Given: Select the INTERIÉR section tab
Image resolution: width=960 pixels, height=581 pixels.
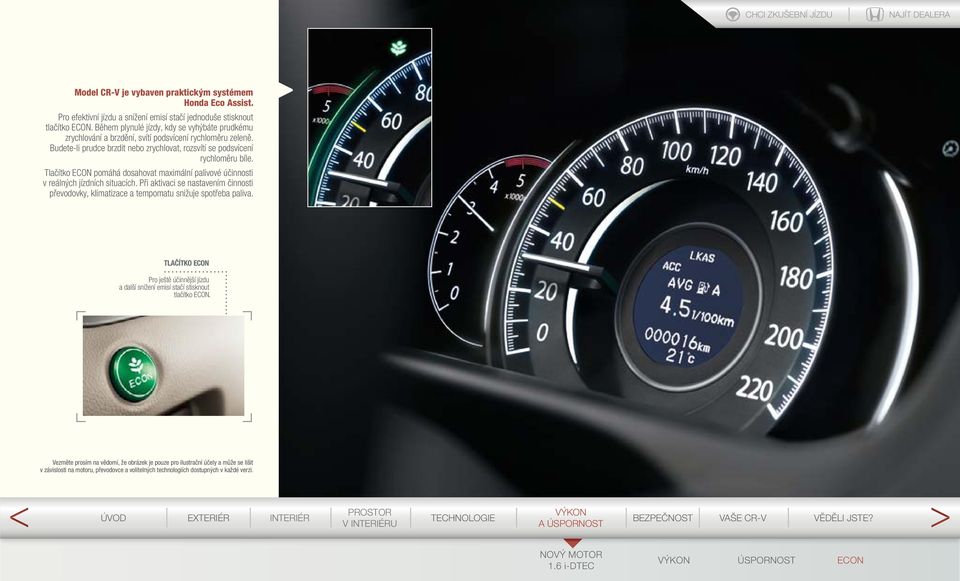Looking at the screenshot, I should 290,518.
